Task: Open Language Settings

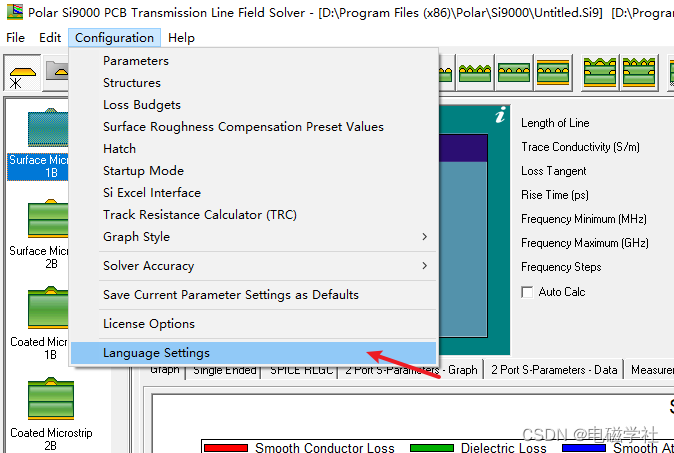Action: [254, 353]
